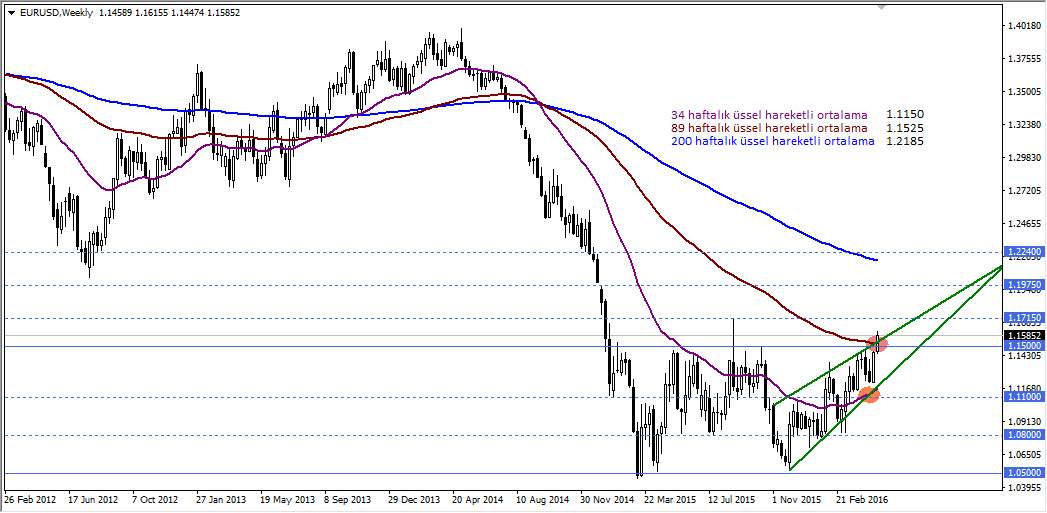The image size is (1047, 513).
Task: Click the 1.22400 price level label
Action: [x=1026, y=253]
